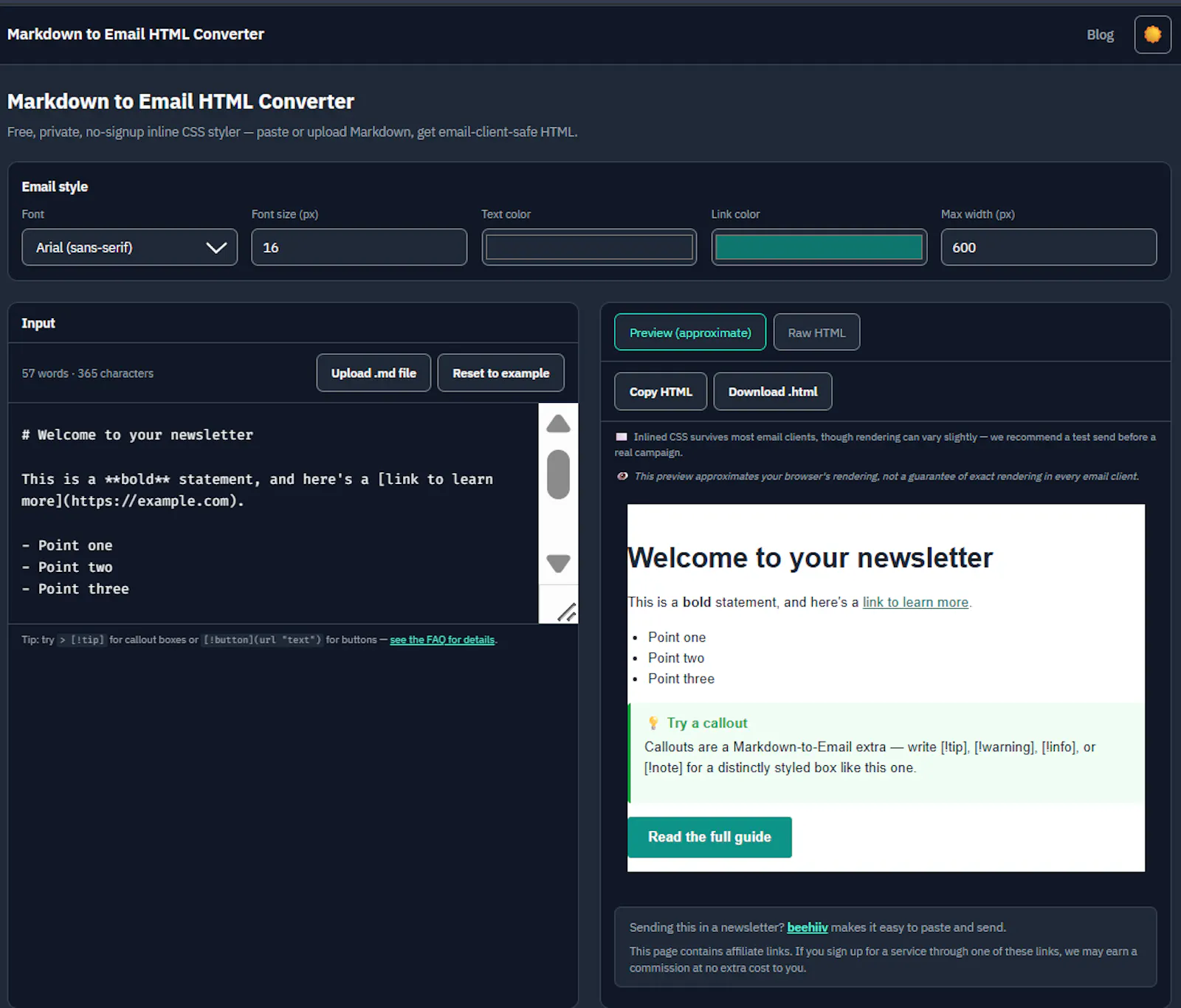
Task: Open the Text color swatch picker
Action: tap(589, 247)
